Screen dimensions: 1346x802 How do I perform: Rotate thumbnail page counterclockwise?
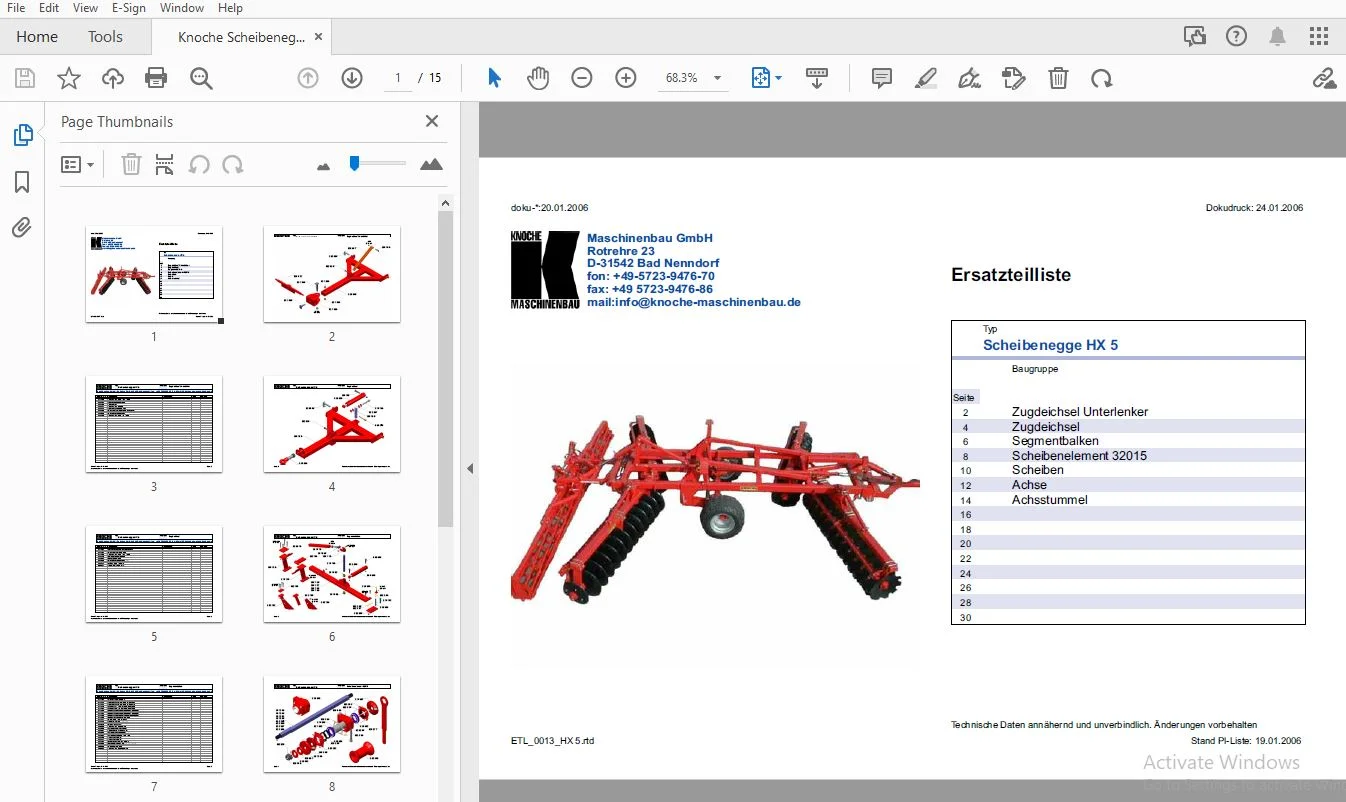click(x=199, y=164)
